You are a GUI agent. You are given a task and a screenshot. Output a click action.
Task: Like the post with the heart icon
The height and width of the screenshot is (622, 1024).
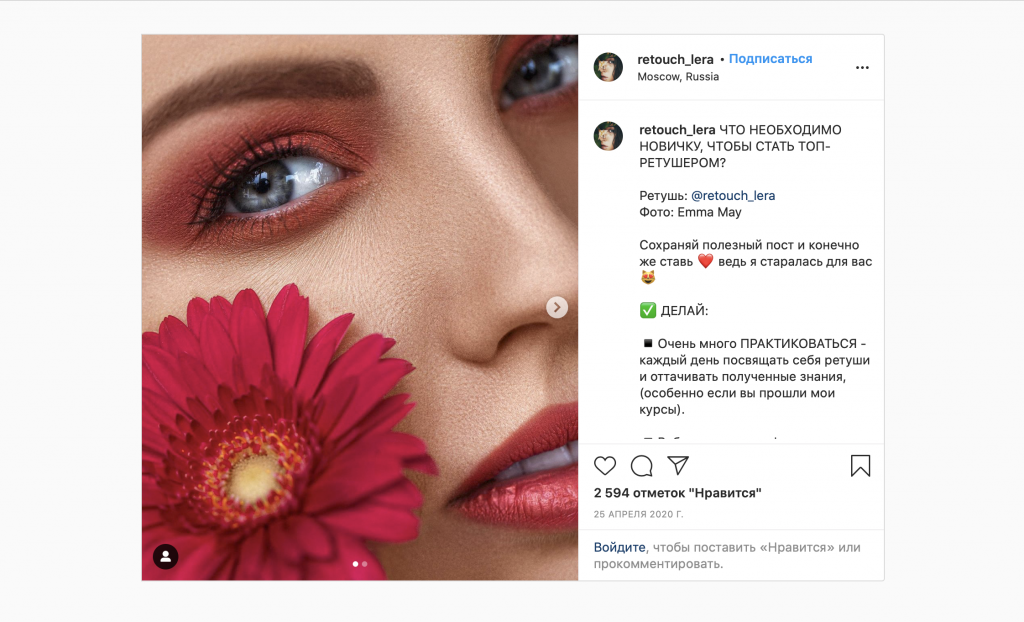(605, 466)
